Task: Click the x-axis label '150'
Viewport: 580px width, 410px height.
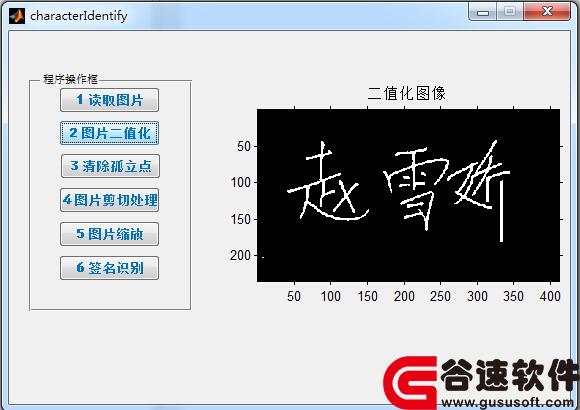Action: coord(367,296)
